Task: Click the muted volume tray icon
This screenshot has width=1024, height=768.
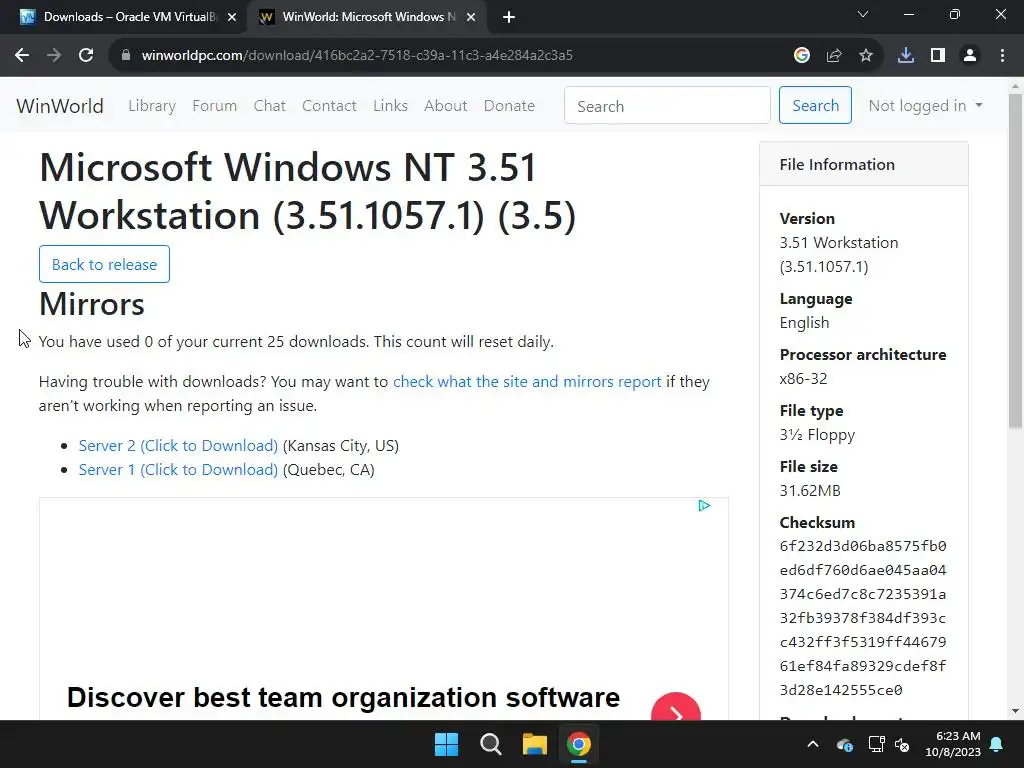Action: (x=903, y=744)
